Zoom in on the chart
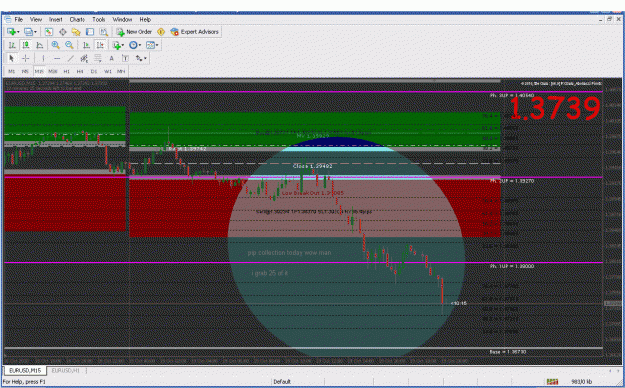 point(55,45)
